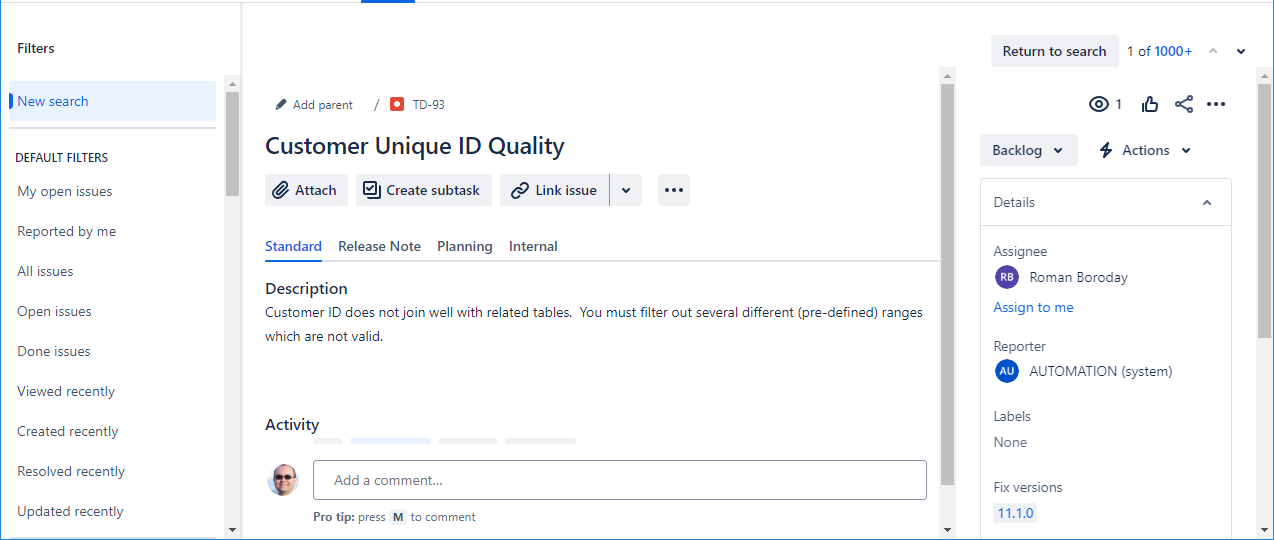Switch to the Planning tab
The image size is (1274, 540).
464,246
